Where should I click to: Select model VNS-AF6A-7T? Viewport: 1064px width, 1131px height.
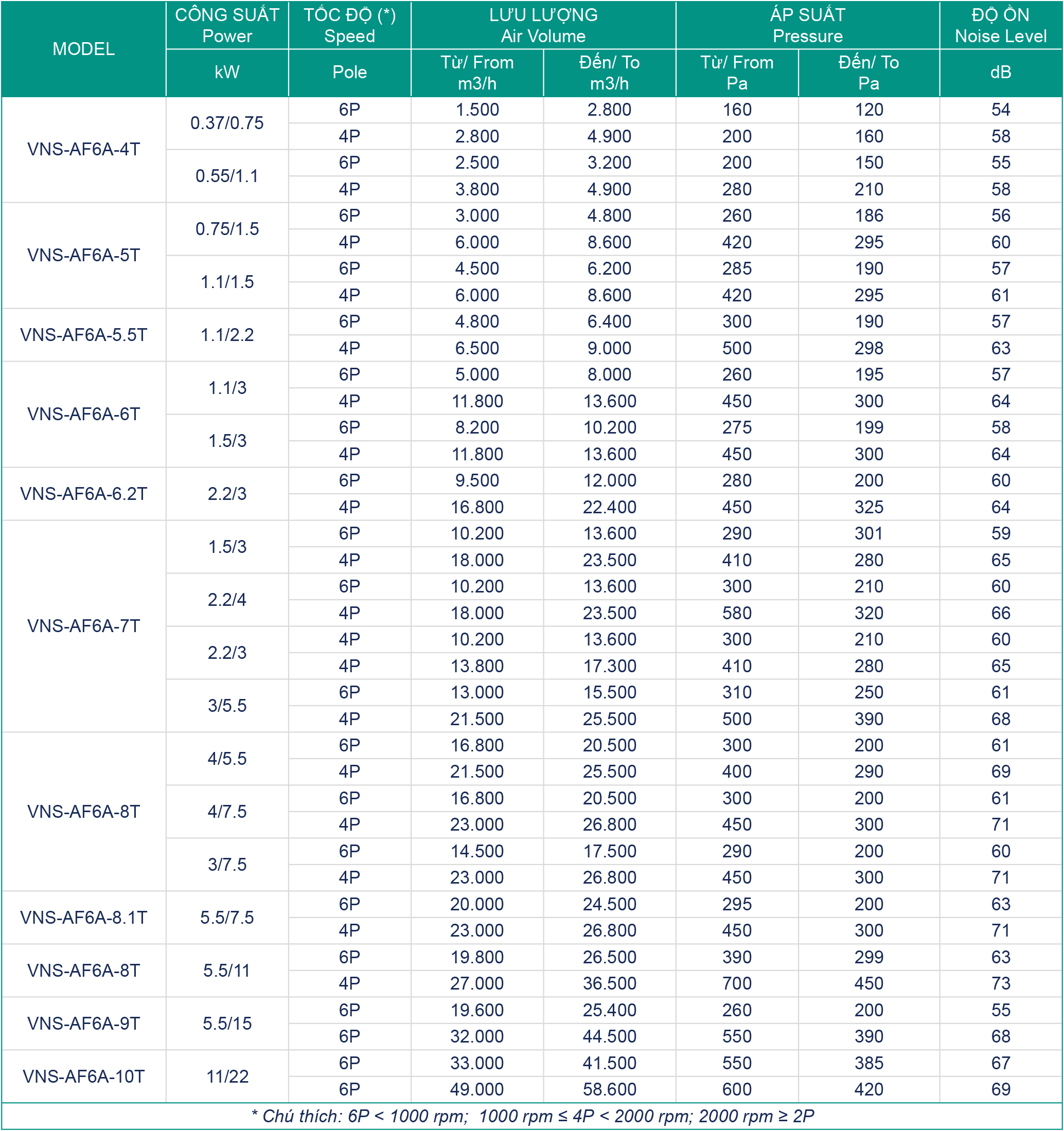pos(84,626)
